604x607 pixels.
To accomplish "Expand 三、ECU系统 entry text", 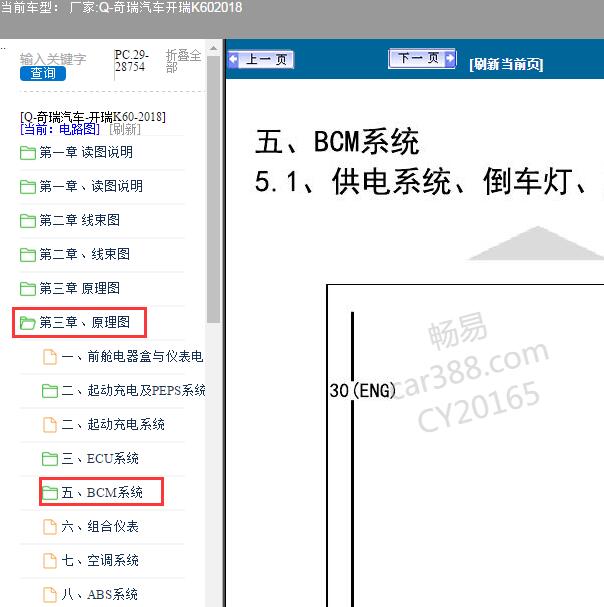I will click(x=100, y=459).
